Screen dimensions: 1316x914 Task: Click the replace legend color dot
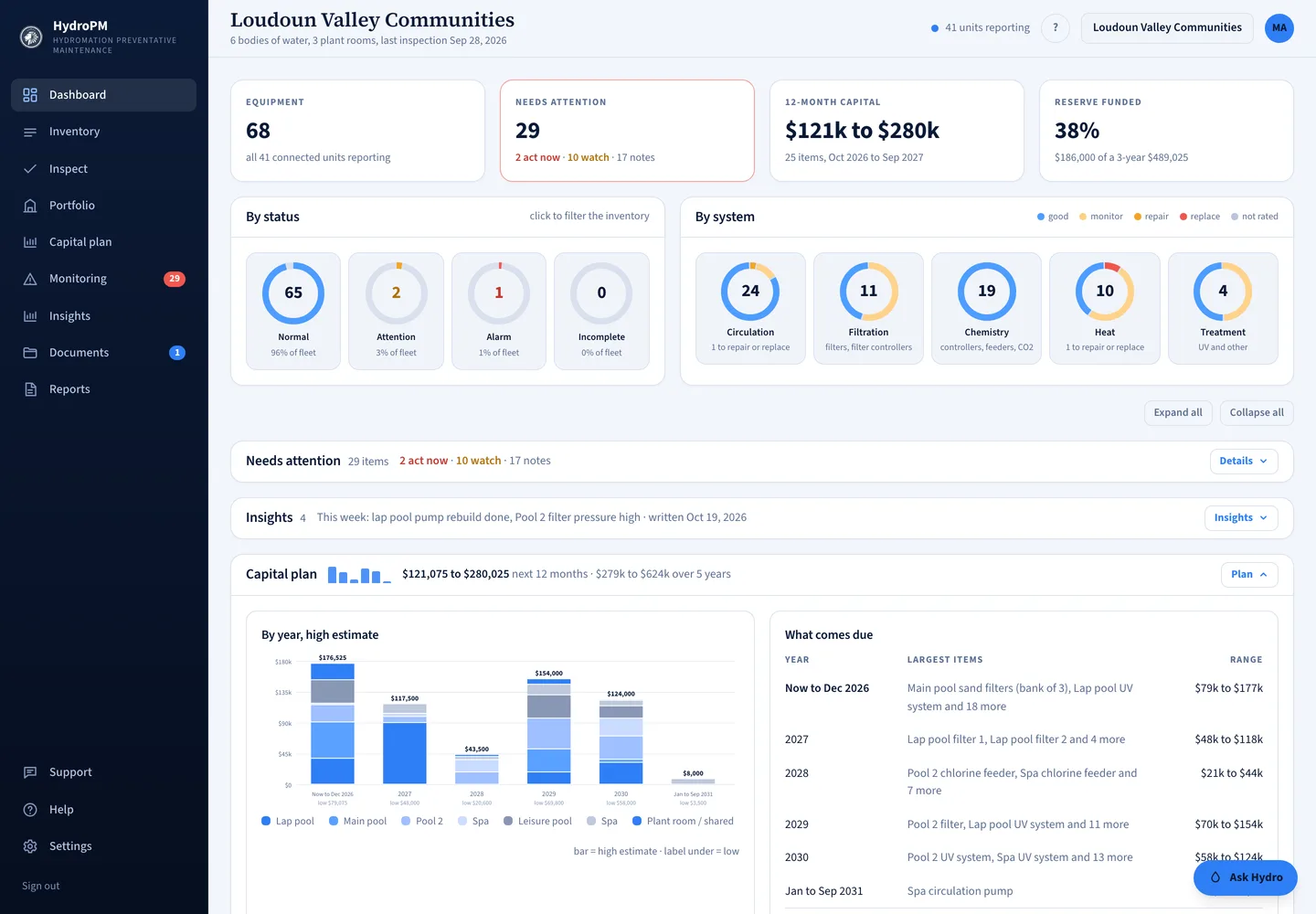[x=1183, y=218]
